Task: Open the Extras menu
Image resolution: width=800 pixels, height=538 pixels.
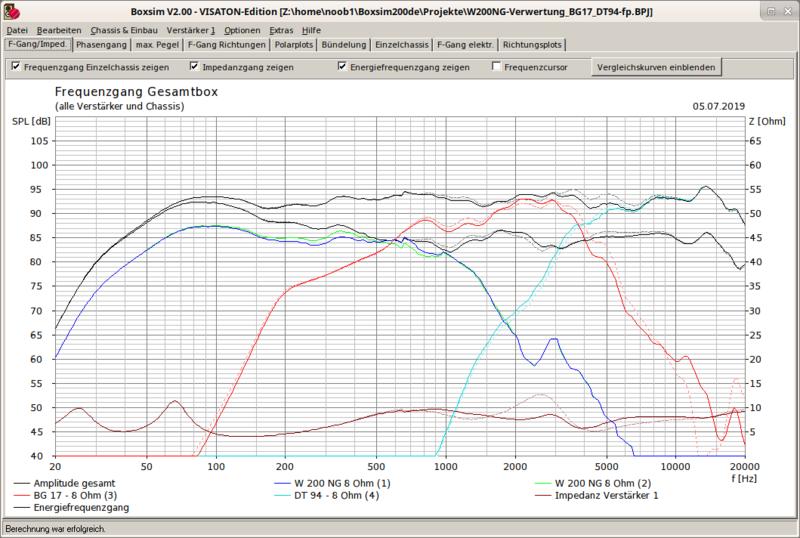Action: [281, 31]
